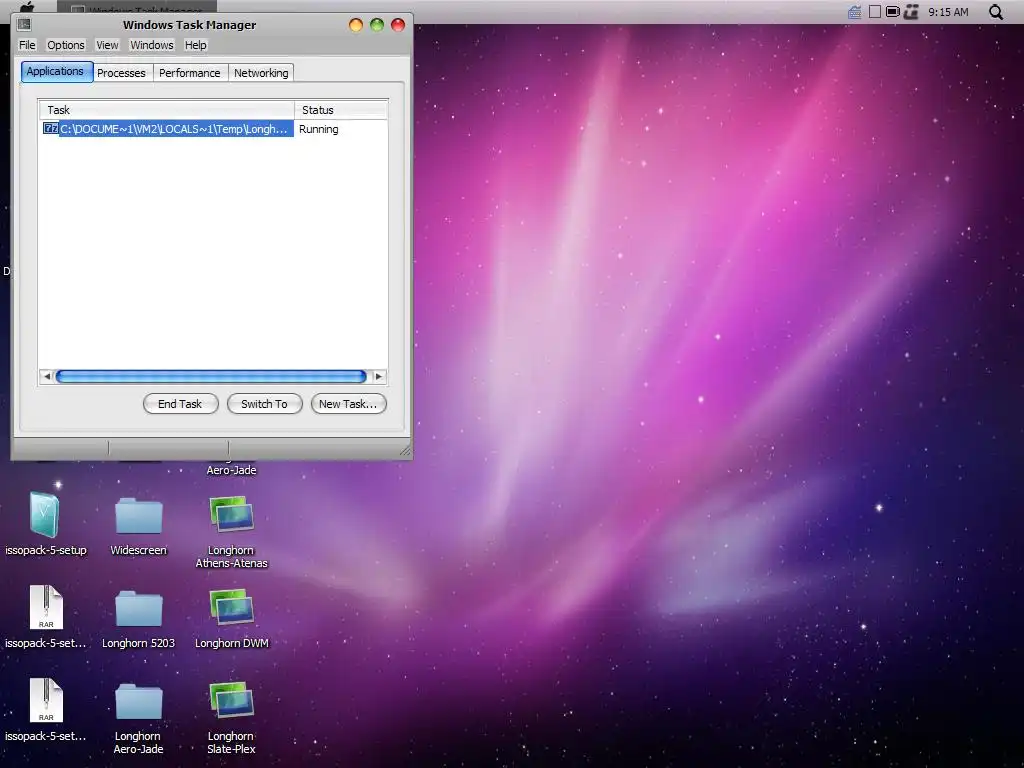Select the bottom issopack-5-set RAR file
Image resolution: width=1024 pixels, height=768 pixels.
(46, 699)
